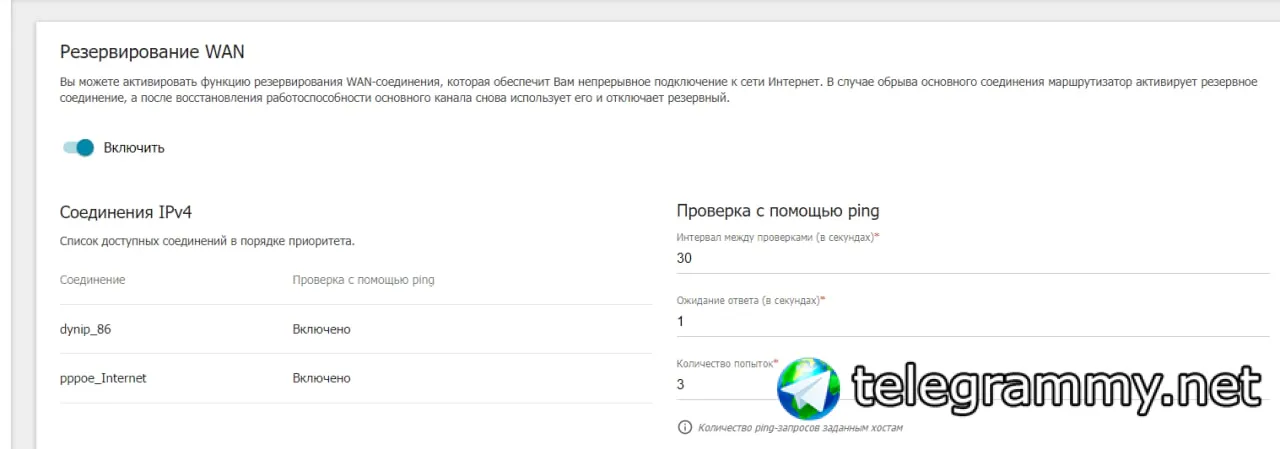
Task: Toggle the Включить WAN reservation switch
Action: coord(78,148)
